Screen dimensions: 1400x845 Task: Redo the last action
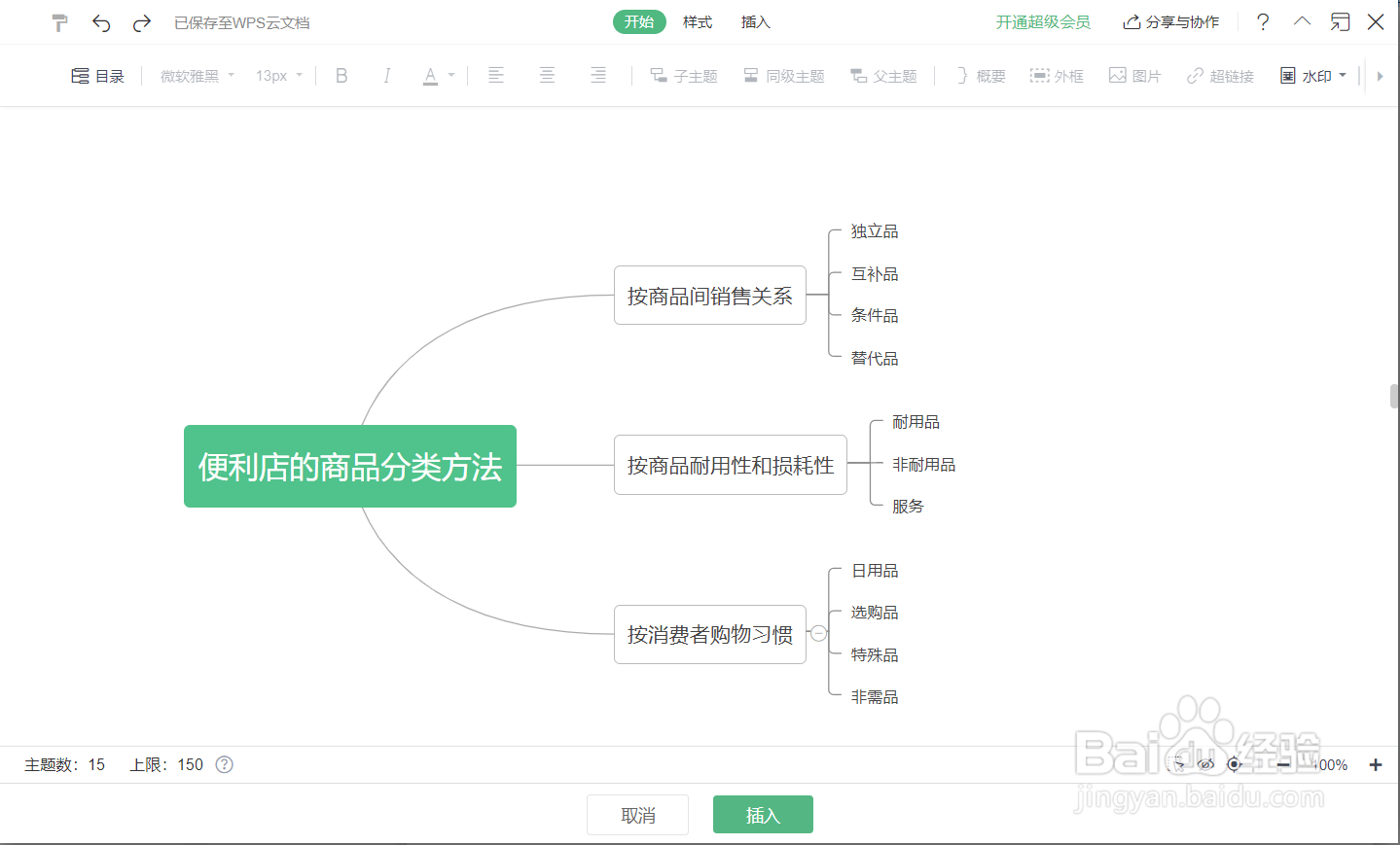click(x=142, y=22)
